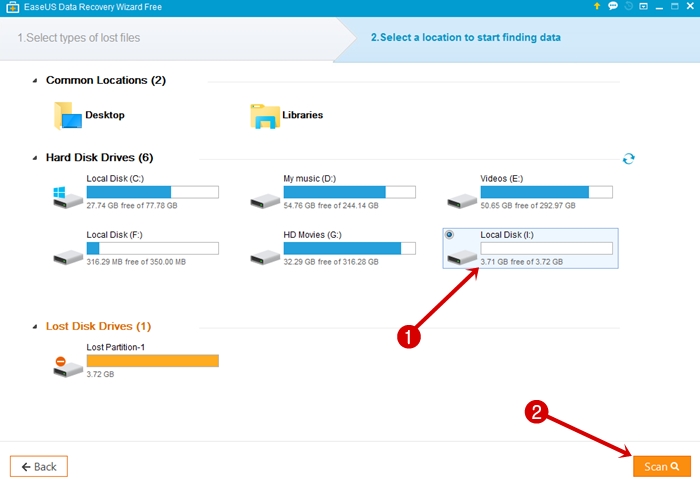Click '27.74 GB free of 77.78 GB' text

(132, 206)
